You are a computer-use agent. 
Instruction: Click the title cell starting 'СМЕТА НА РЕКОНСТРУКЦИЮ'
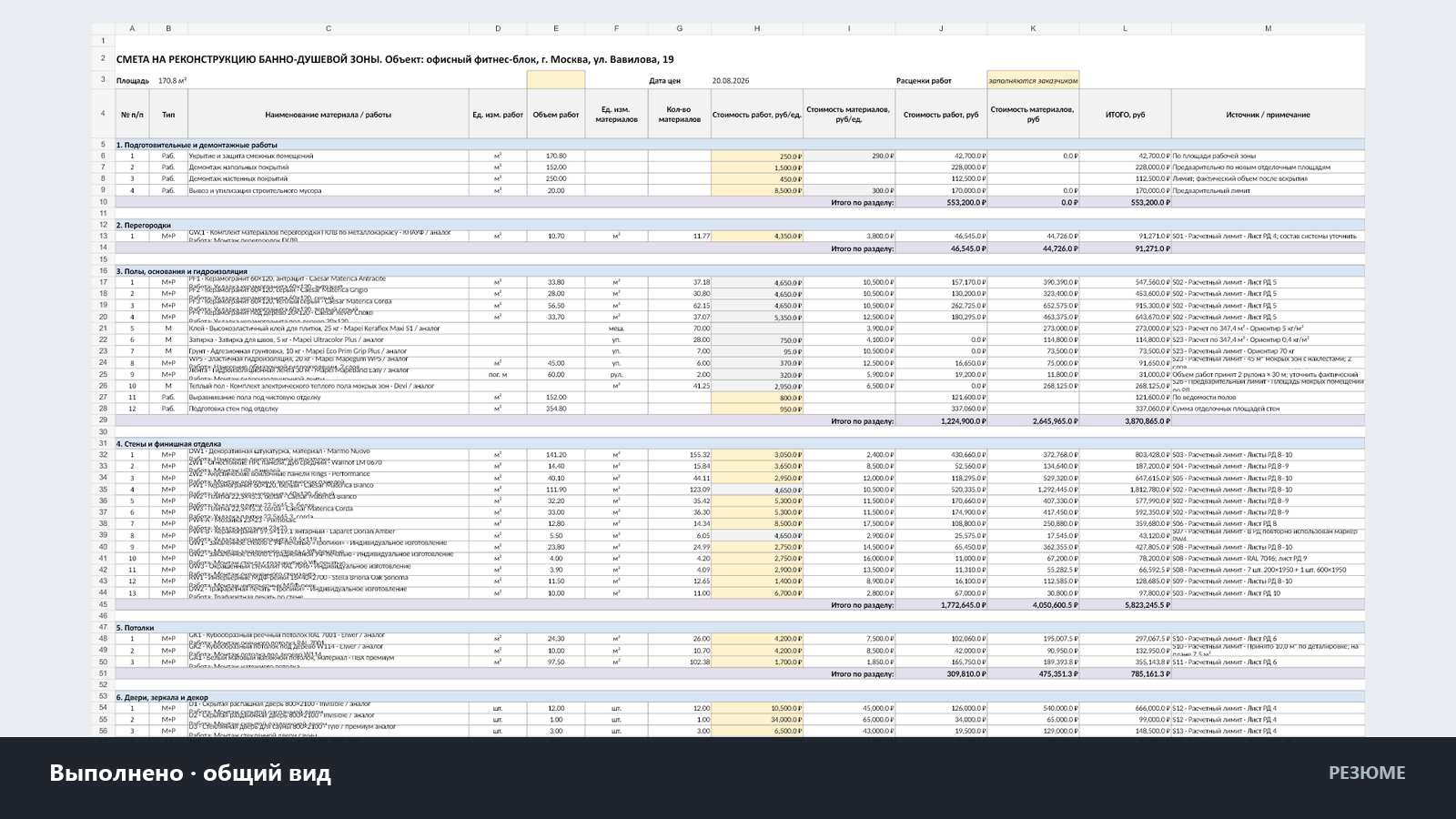click(396, 59)
